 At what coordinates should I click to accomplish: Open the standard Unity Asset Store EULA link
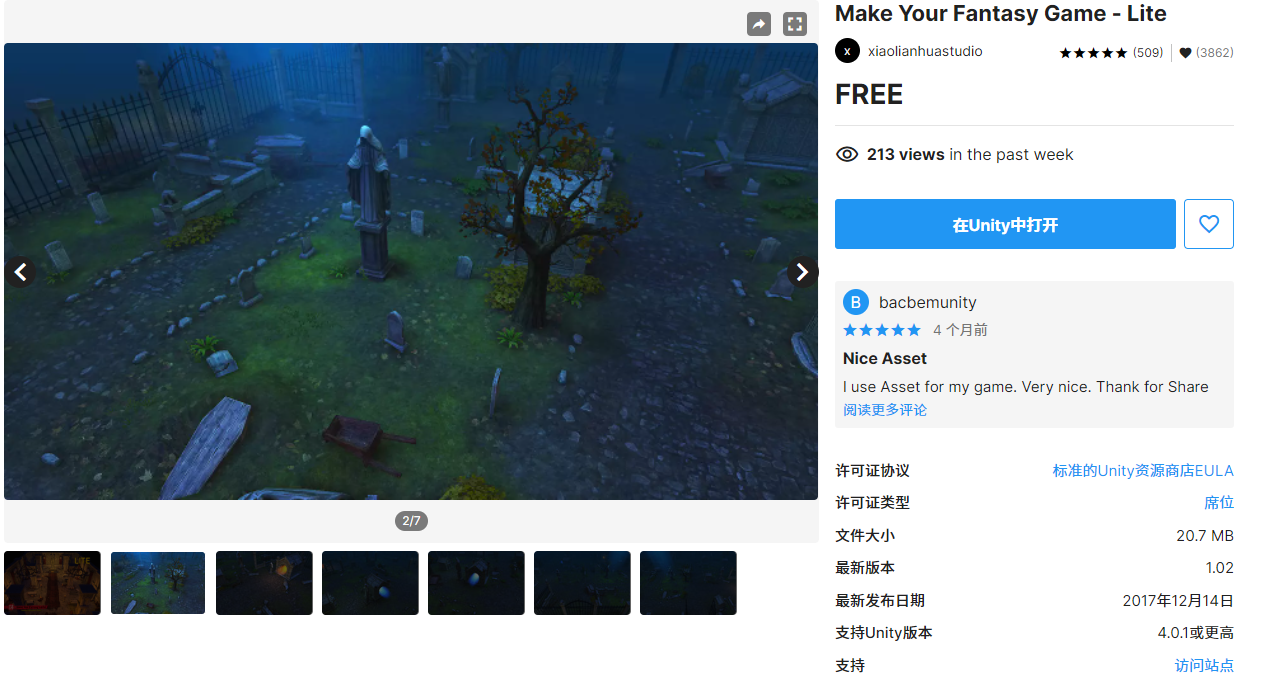[x=1143, y=470]
